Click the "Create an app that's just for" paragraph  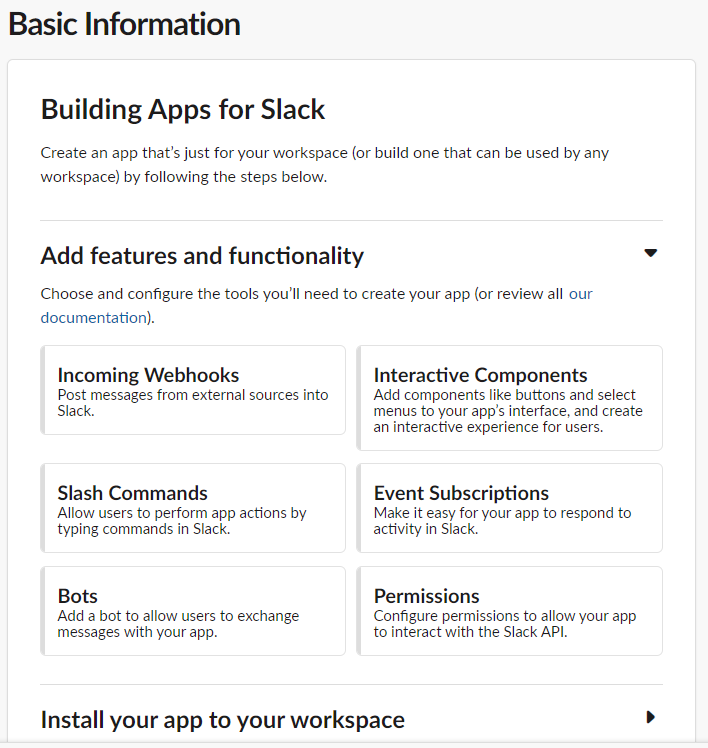pos(325,165)
